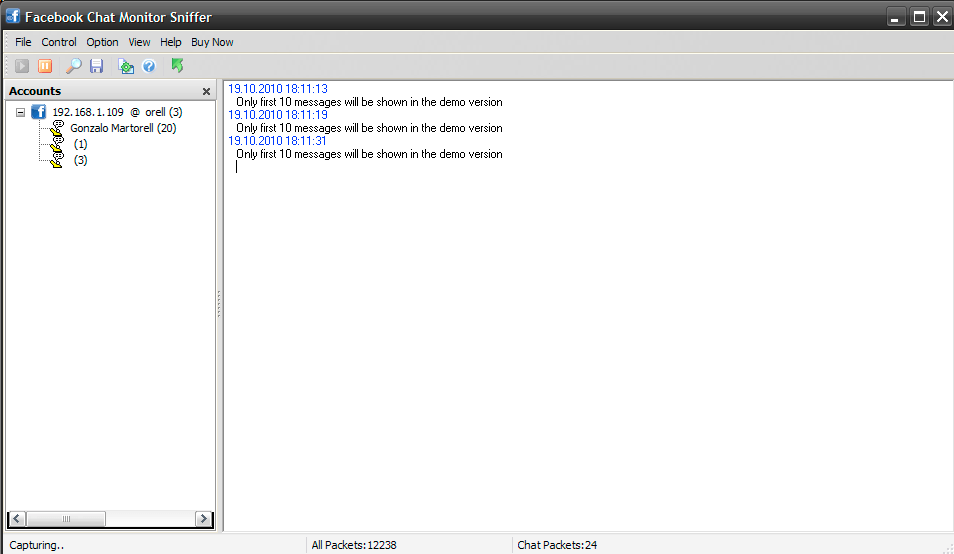Close the Accounts panel

[206, 91]
